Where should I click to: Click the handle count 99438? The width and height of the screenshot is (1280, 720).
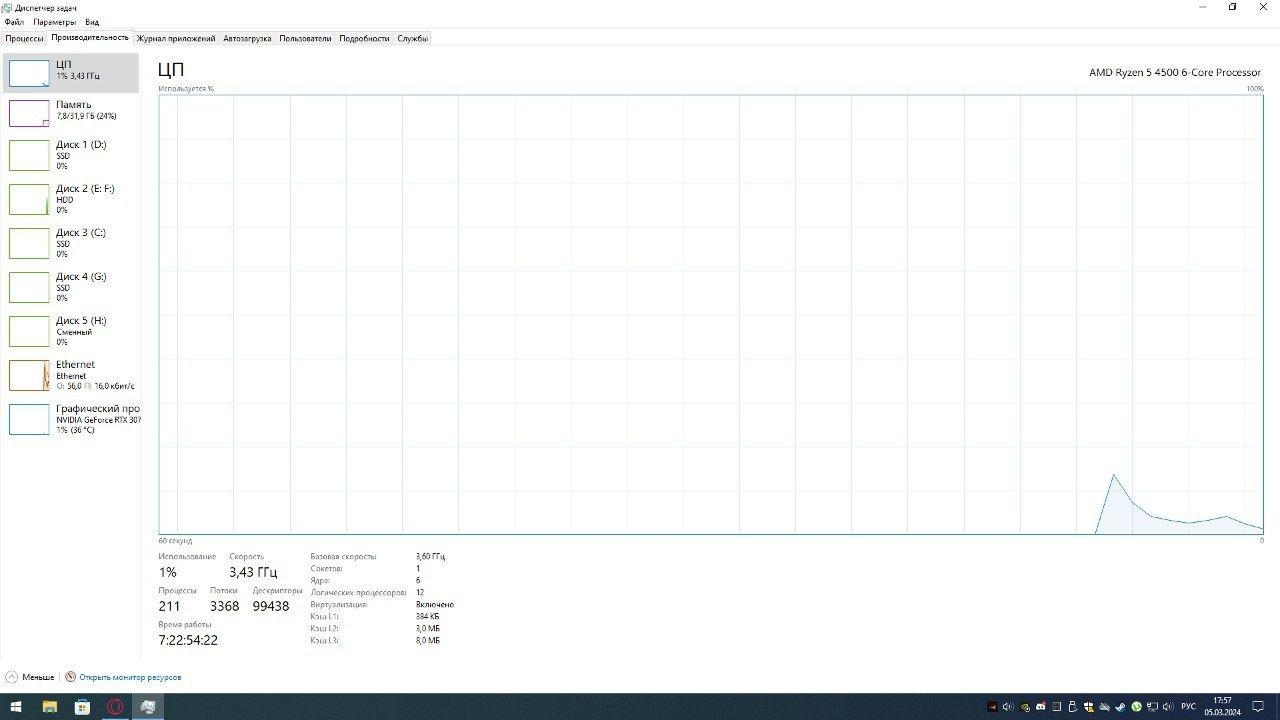271,606
